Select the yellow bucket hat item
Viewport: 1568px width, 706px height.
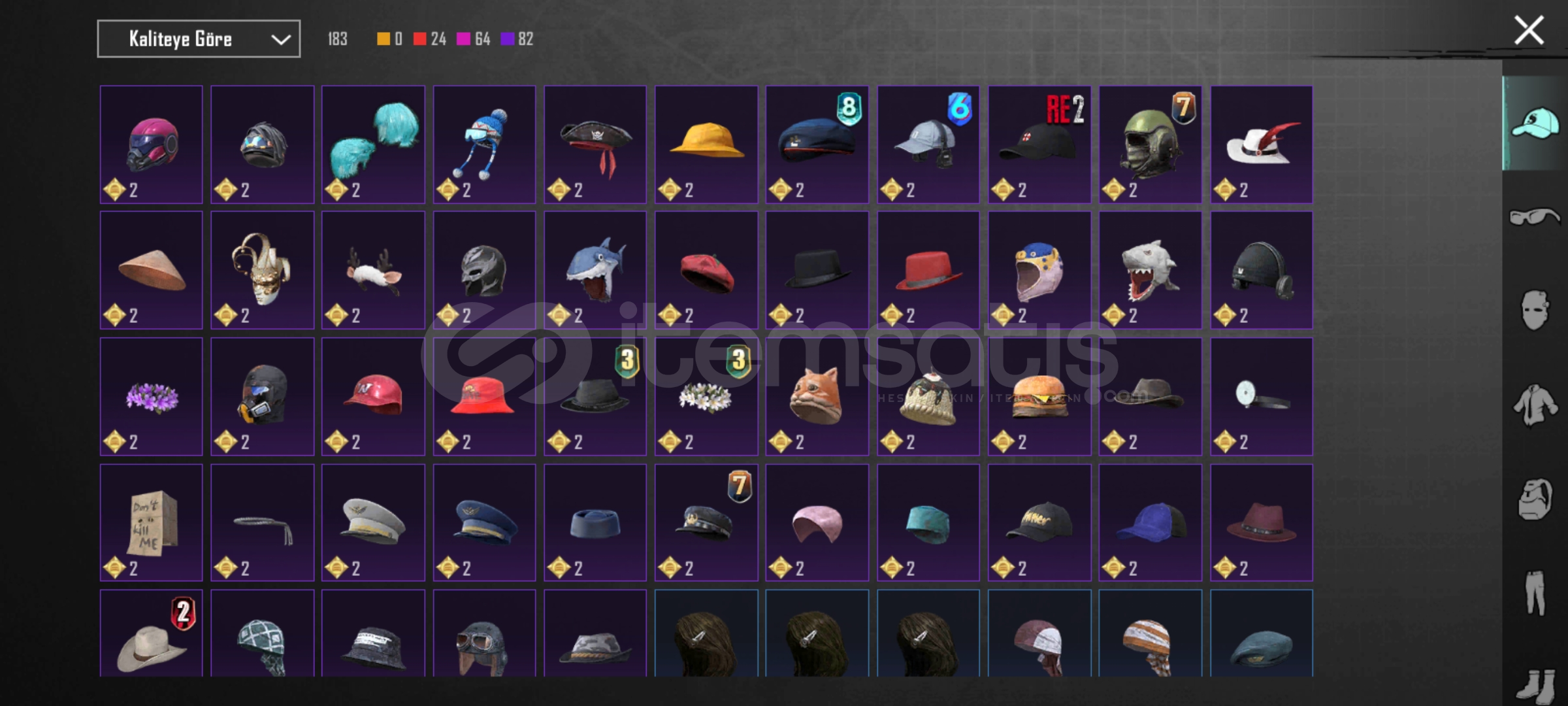coord(706,144)
